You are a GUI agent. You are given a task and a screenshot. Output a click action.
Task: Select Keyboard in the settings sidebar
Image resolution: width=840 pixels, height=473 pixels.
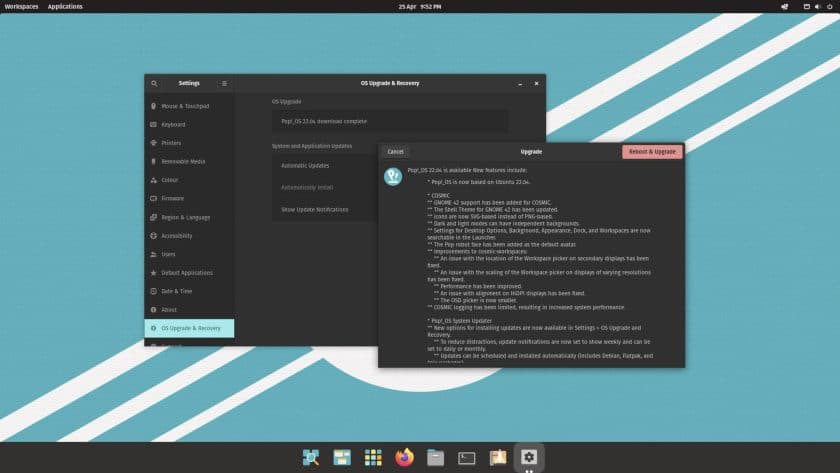189,124
